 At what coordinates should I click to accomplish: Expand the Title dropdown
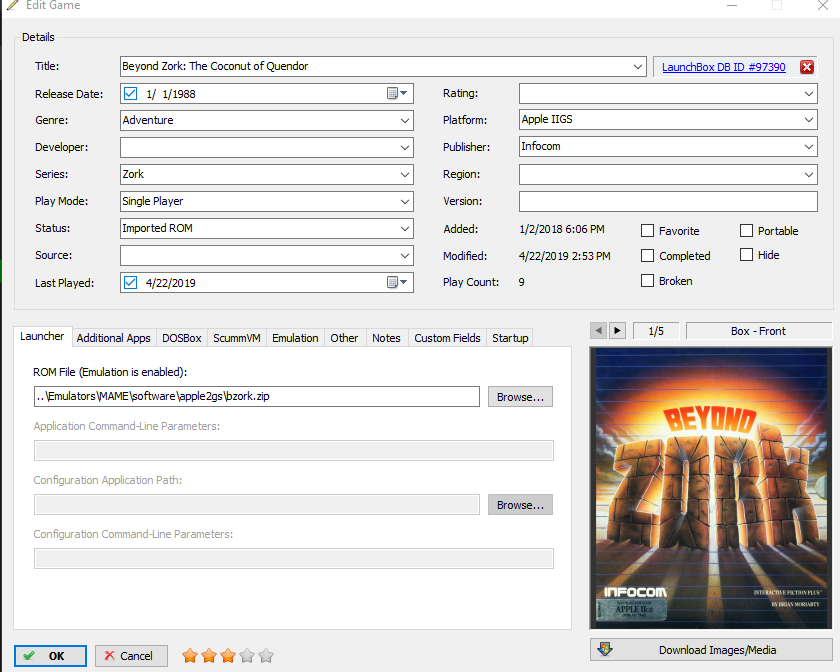(638, 66)
